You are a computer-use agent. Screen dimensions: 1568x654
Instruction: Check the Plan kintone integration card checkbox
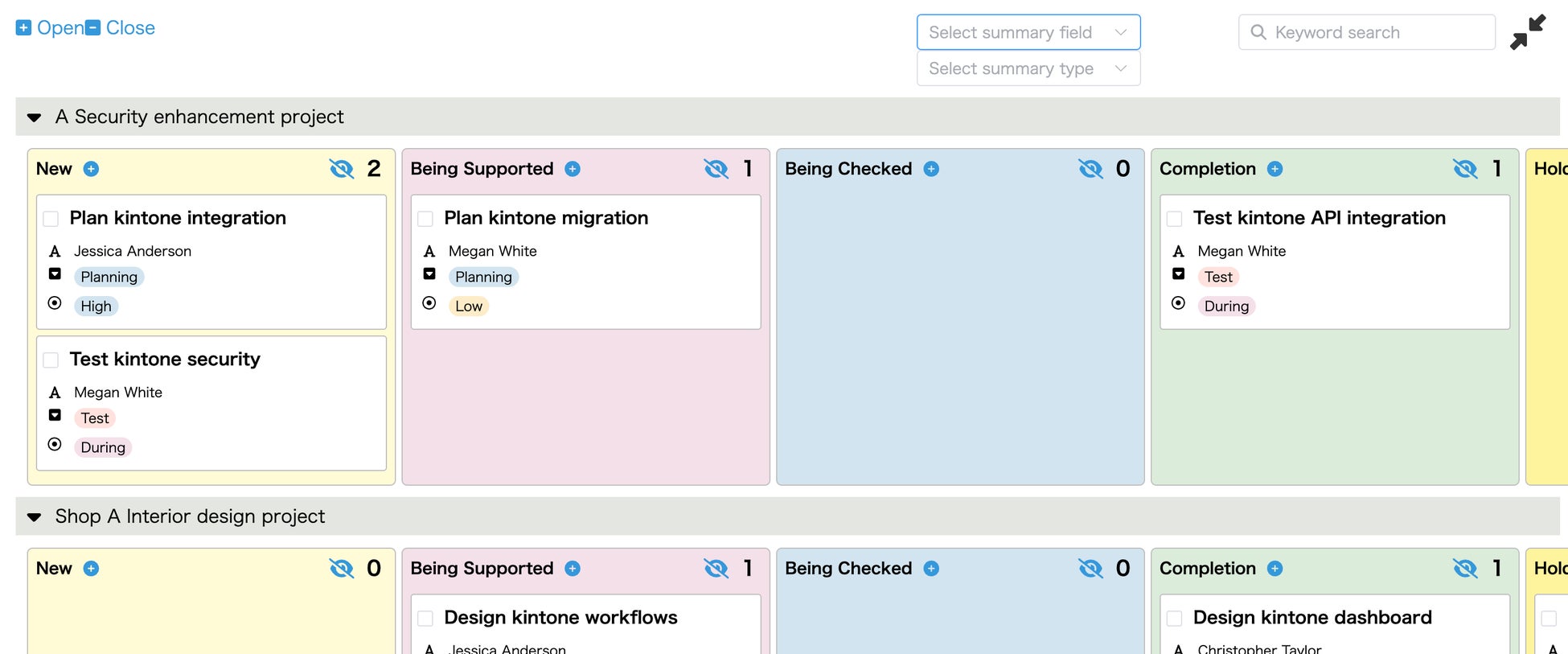pos(51,219)
